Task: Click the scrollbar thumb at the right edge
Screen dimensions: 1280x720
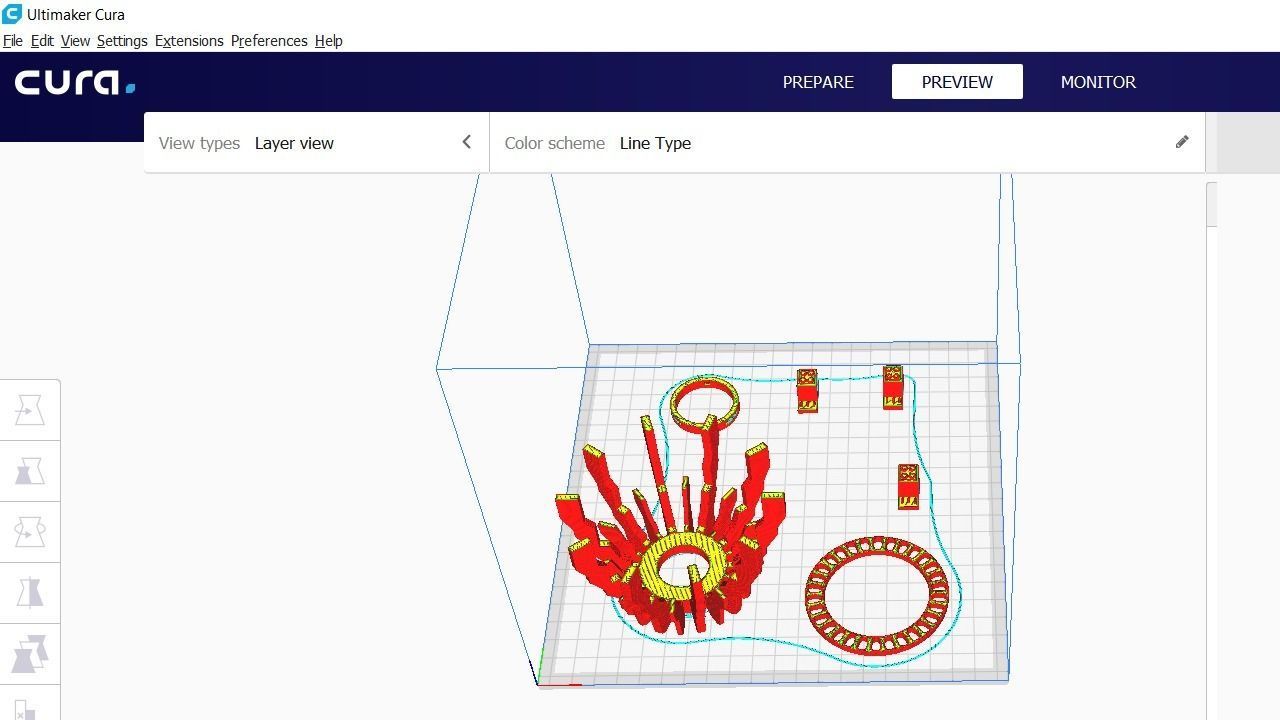Action: point(1212,204)
